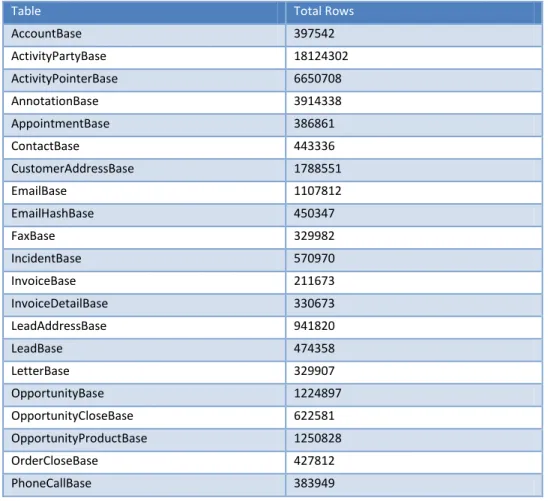Select the ContactBase cell
Image resolution: width=548 pixels, height=501 pixels.
[x=144, y=147]
